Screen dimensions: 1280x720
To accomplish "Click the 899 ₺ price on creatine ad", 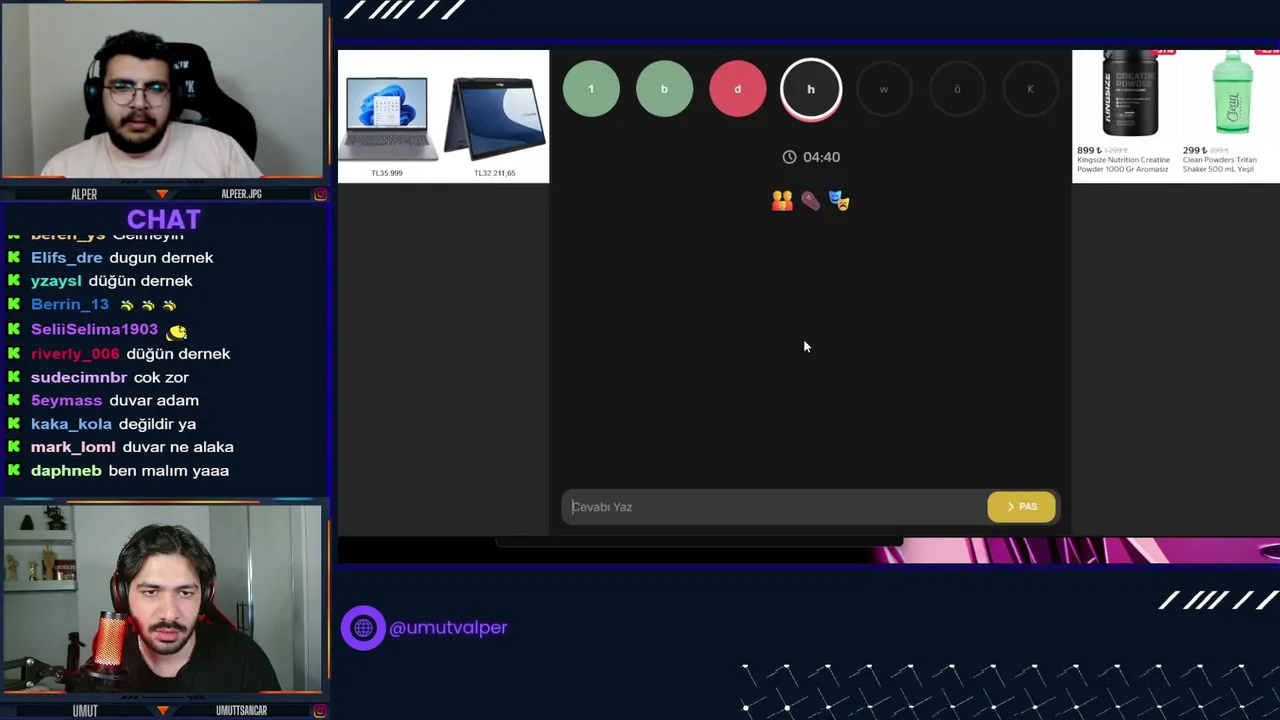I will click(x=1088, y=150).
